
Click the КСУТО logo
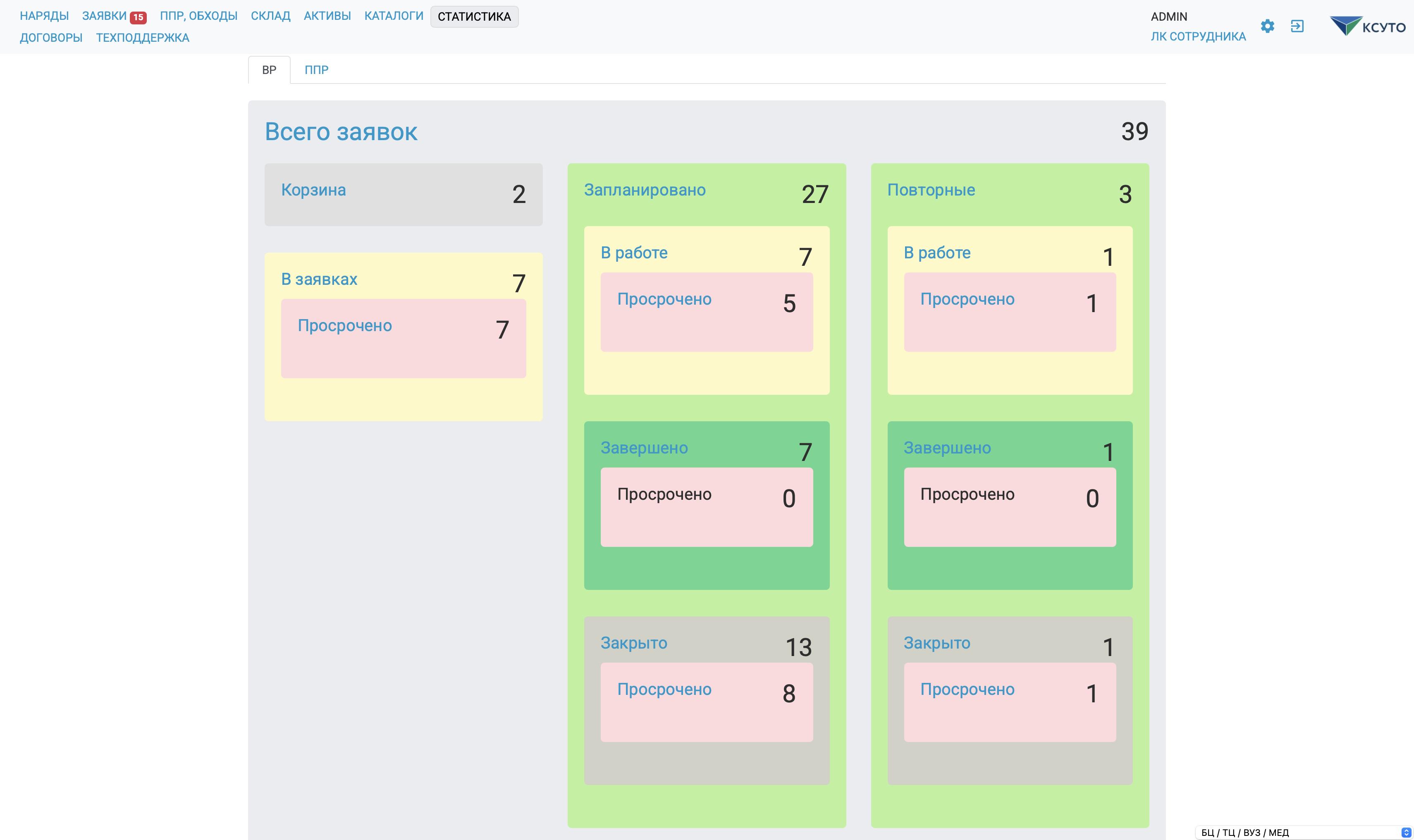1367,26
